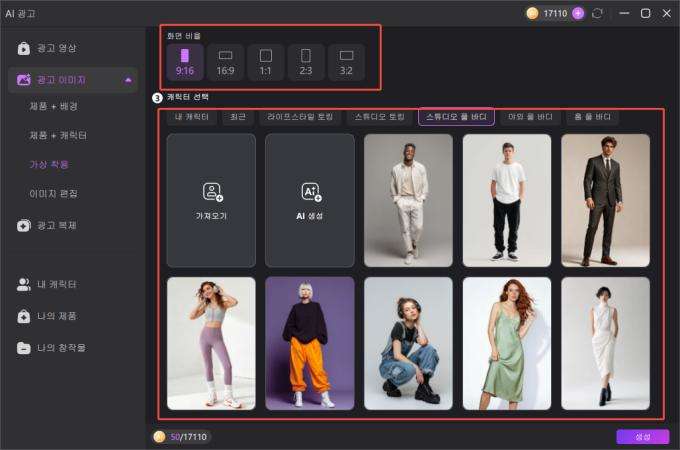
Task: Click the 광고 영상 bag icon
Action: click(23, 48)
